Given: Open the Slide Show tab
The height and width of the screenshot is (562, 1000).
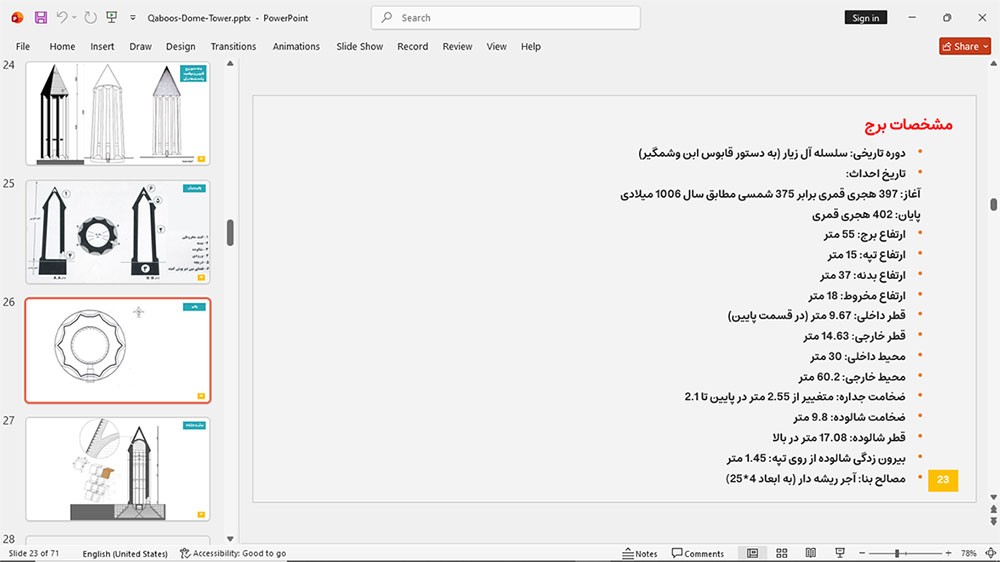Looking at the screenshot, I should coord(360,46).
